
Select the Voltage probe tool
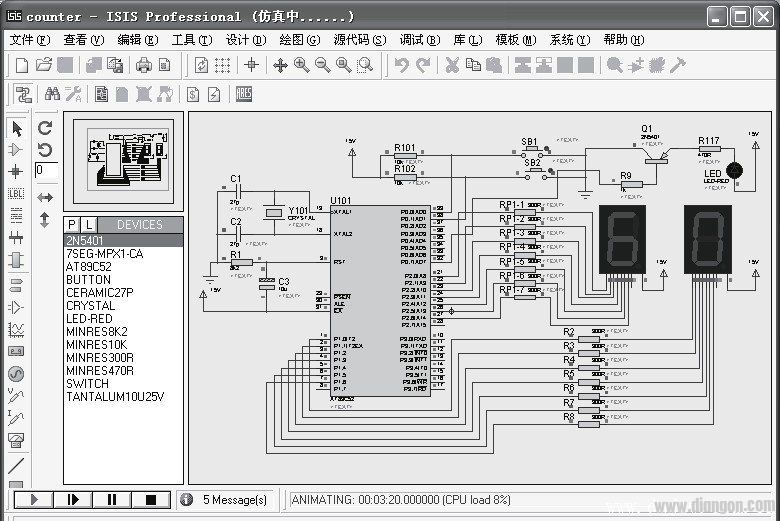pos(16,396)
